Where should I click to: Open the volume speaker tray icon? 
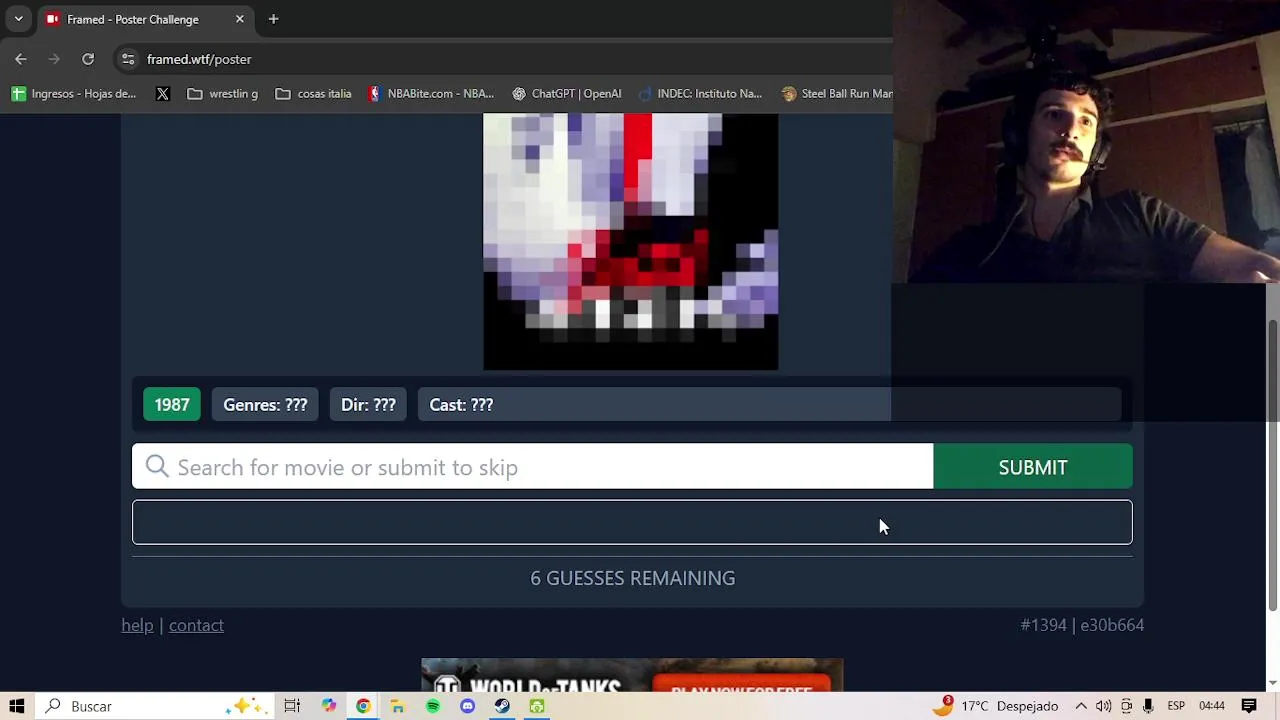tap(1104, 706)
